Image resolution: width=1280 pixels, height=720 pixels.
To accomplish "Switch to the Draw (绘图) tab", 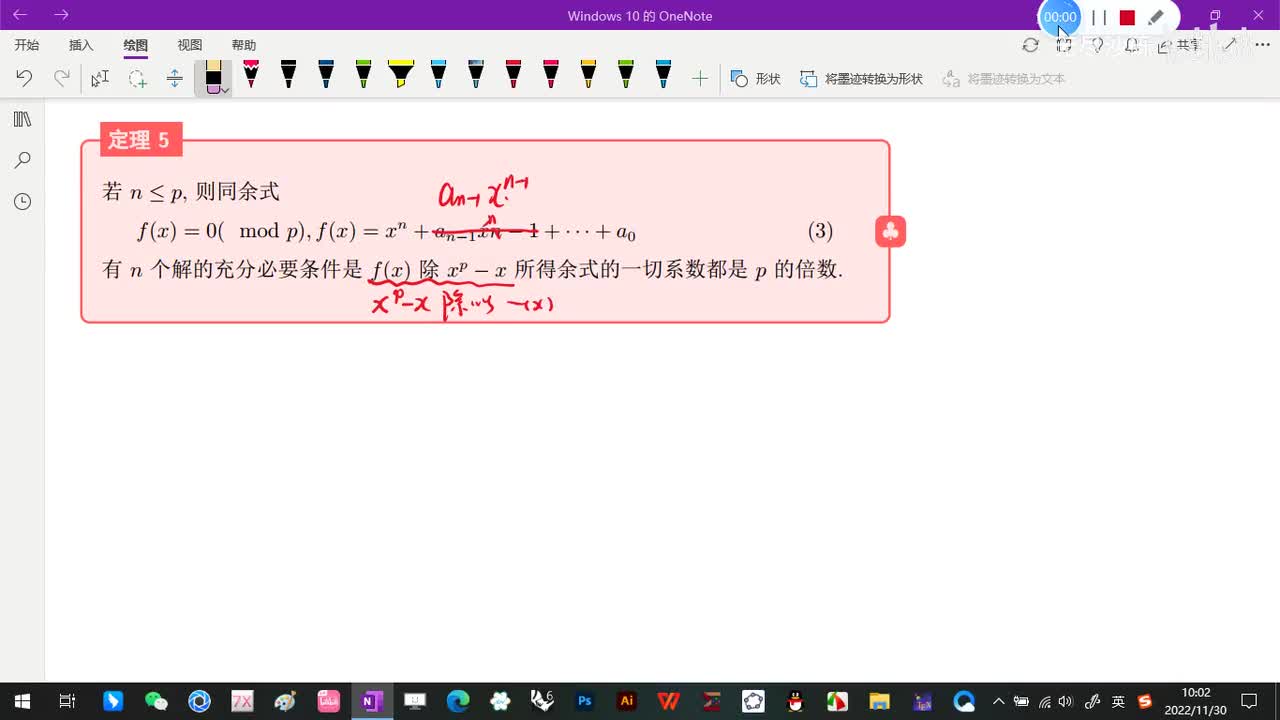I will pyautogui.click(x=135, y=45).
